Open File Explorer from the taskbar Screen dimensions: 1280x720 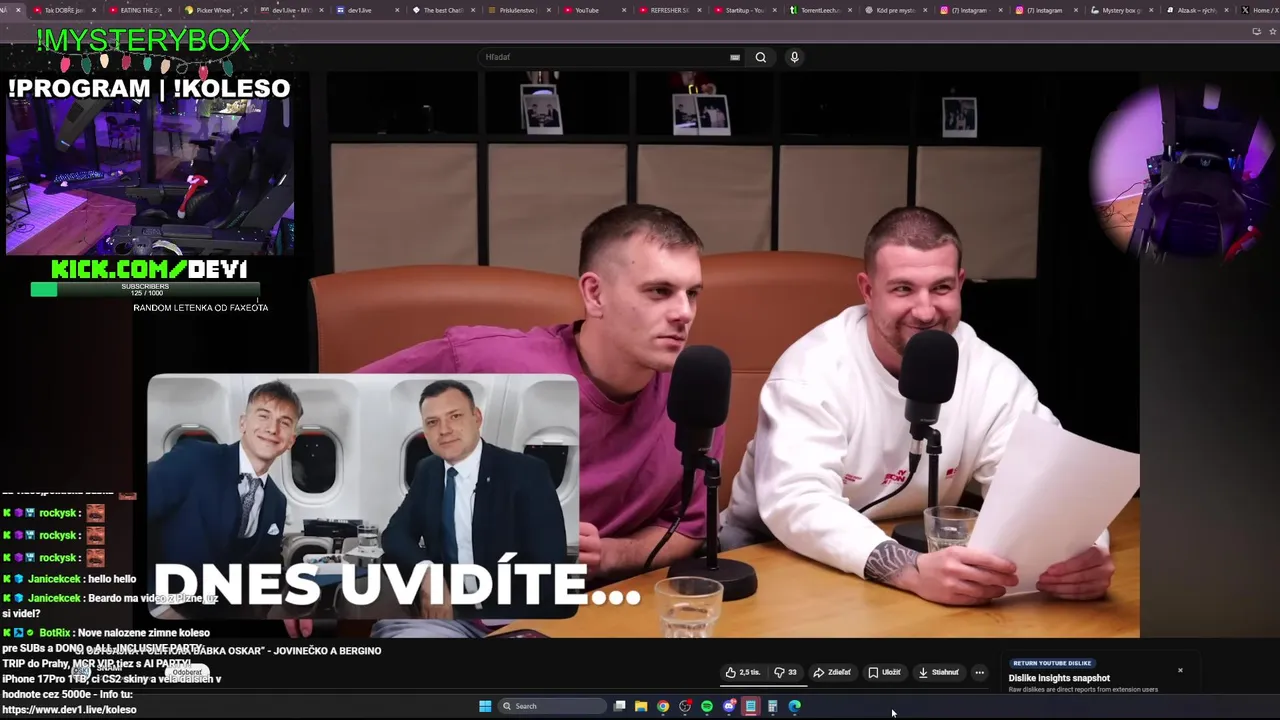coord(641,706)
